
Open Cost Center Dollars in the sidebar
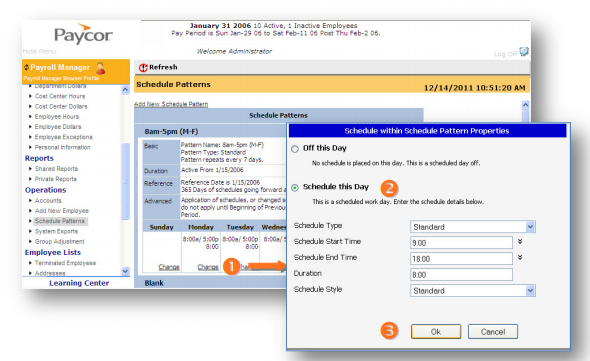click(x=61, y=107)
